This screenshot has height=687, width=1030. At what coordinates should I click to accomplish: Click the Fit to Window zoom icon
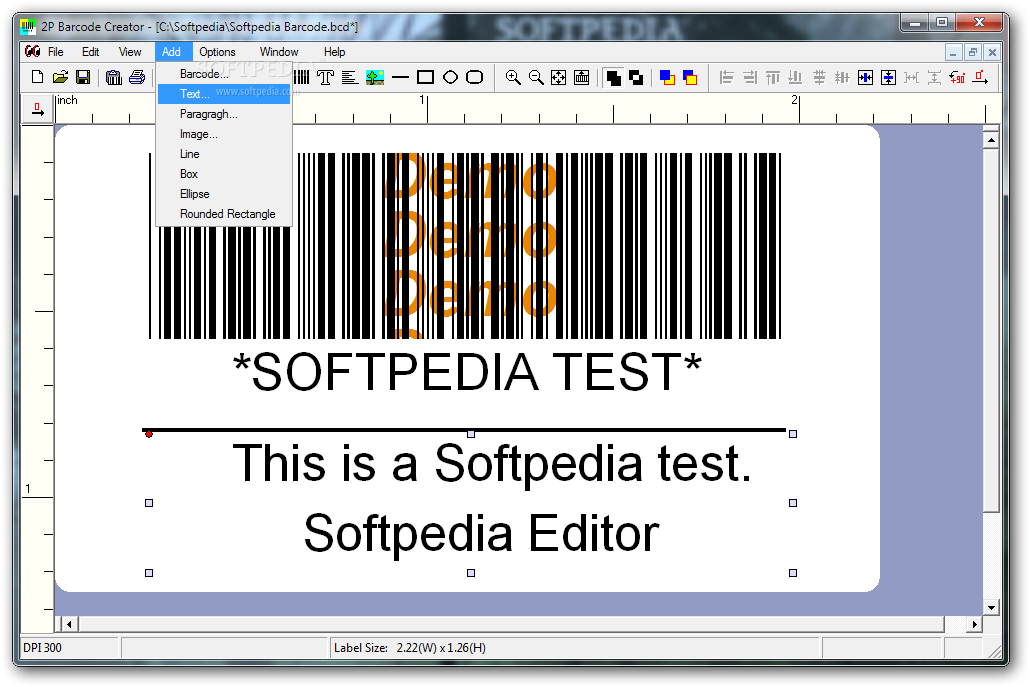[x=558, y=78]
